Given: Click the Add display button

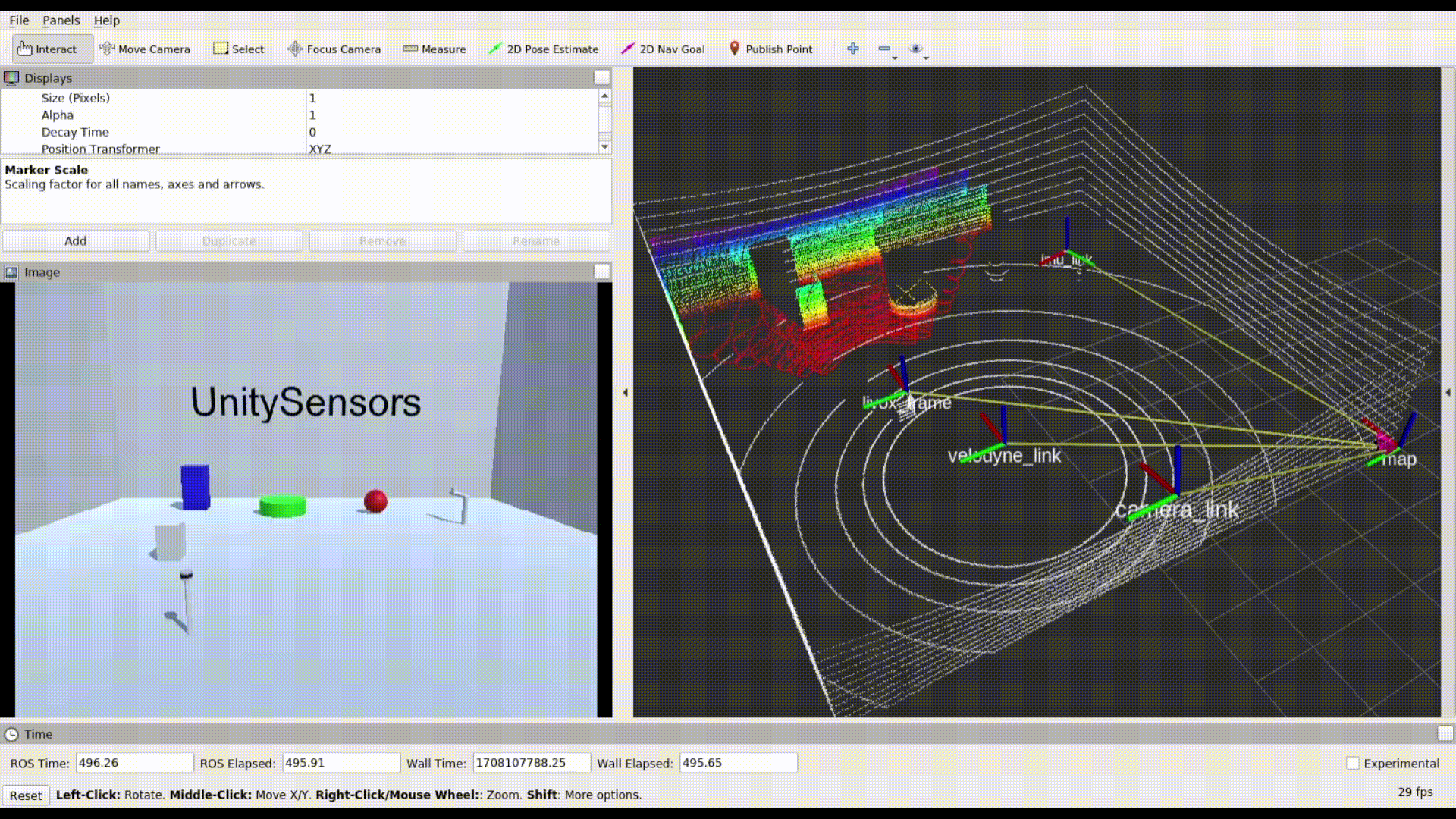Looking at the screenshot, I should pyautogui.click(x=75, y=240).
